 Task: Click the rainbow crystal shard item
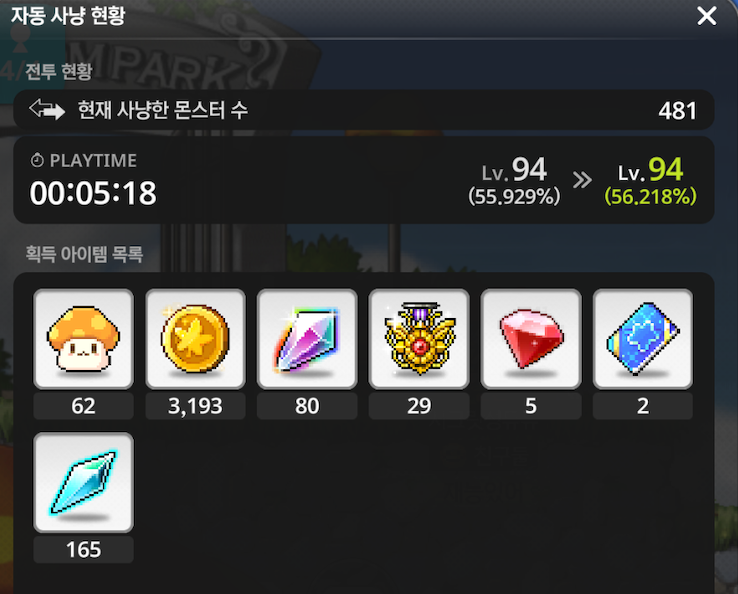click(307, 339)
